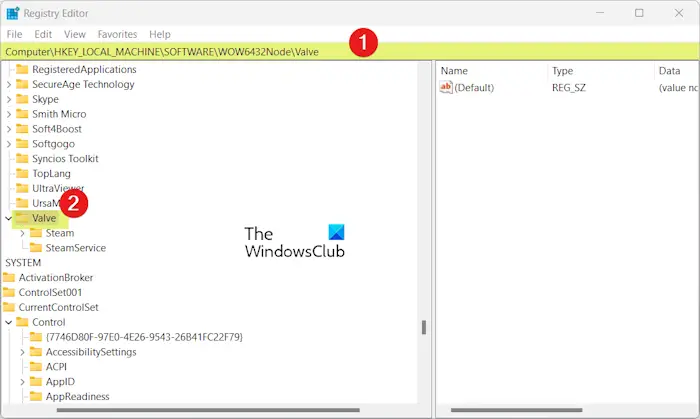Expand the Soft4Boost key
Screen dimensions: 700x419
click(x=8, y=129)
